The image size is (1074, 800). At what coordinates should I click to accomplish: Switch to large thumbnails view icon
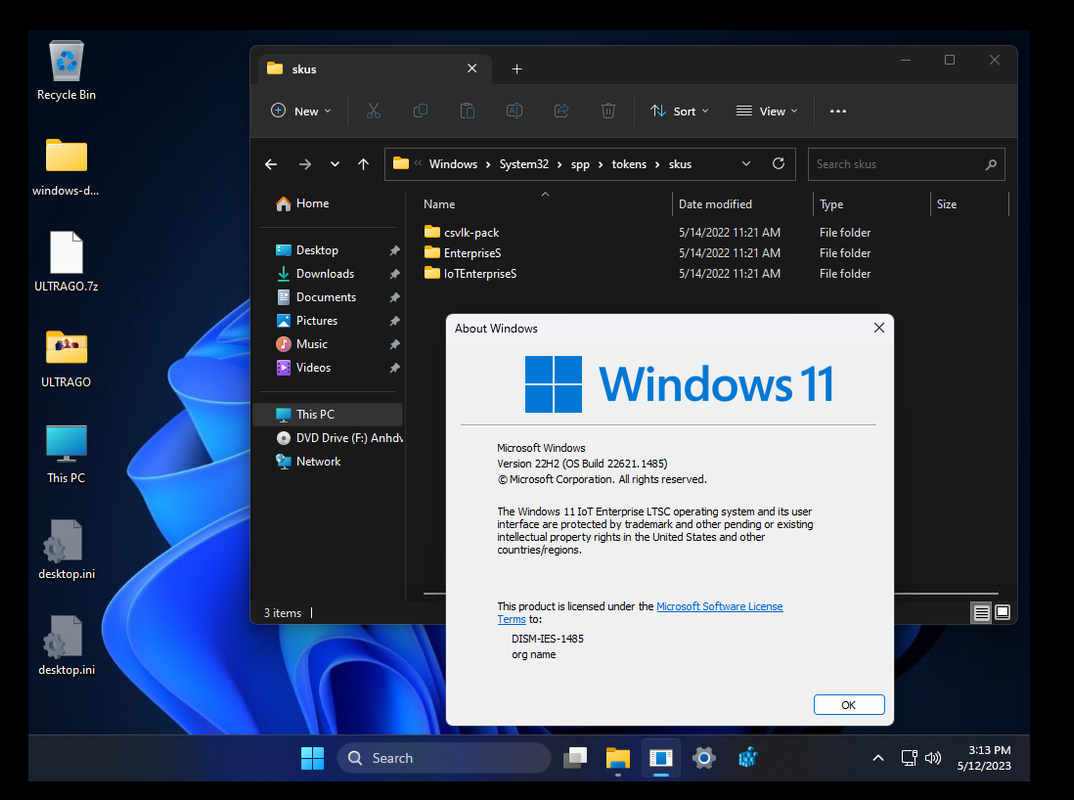click(x=1002, y=612)
